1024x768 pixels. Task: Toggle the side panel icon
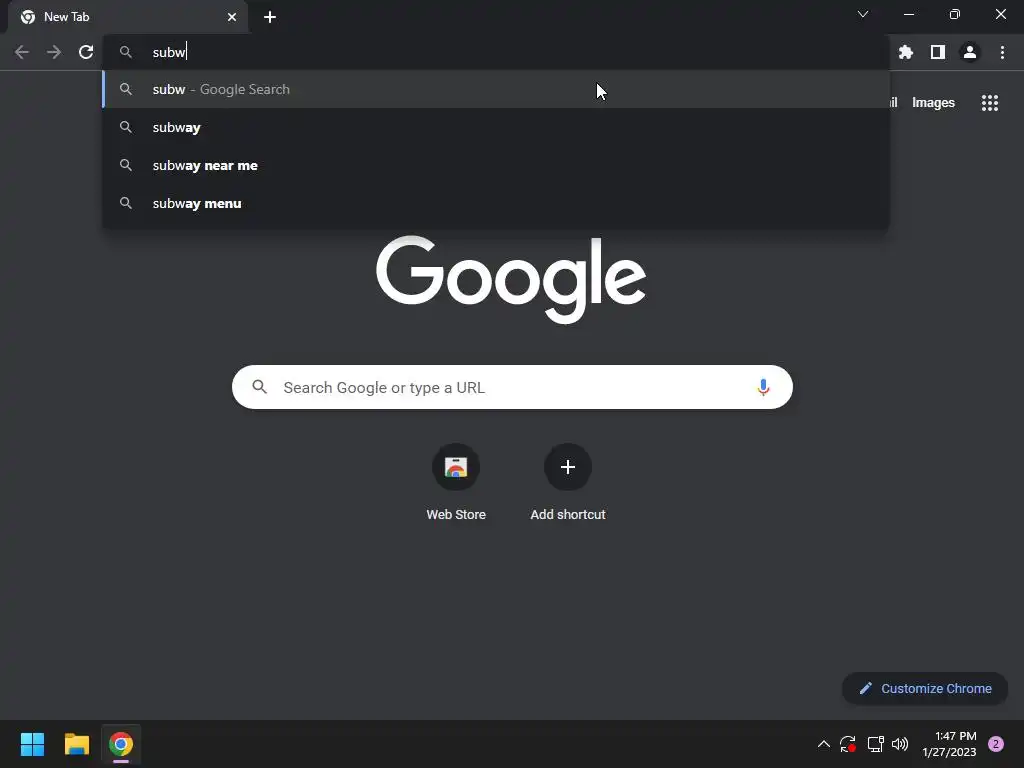938,52
